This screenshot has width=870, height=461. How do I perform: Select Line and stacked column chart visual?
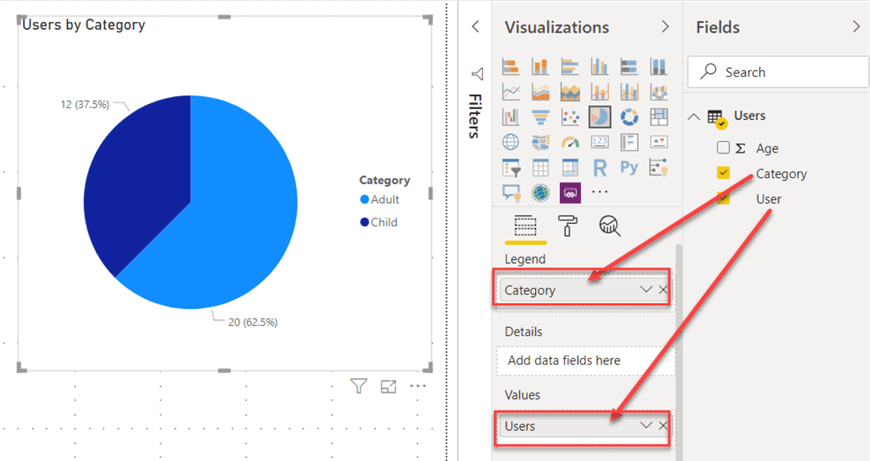[599, 92]
